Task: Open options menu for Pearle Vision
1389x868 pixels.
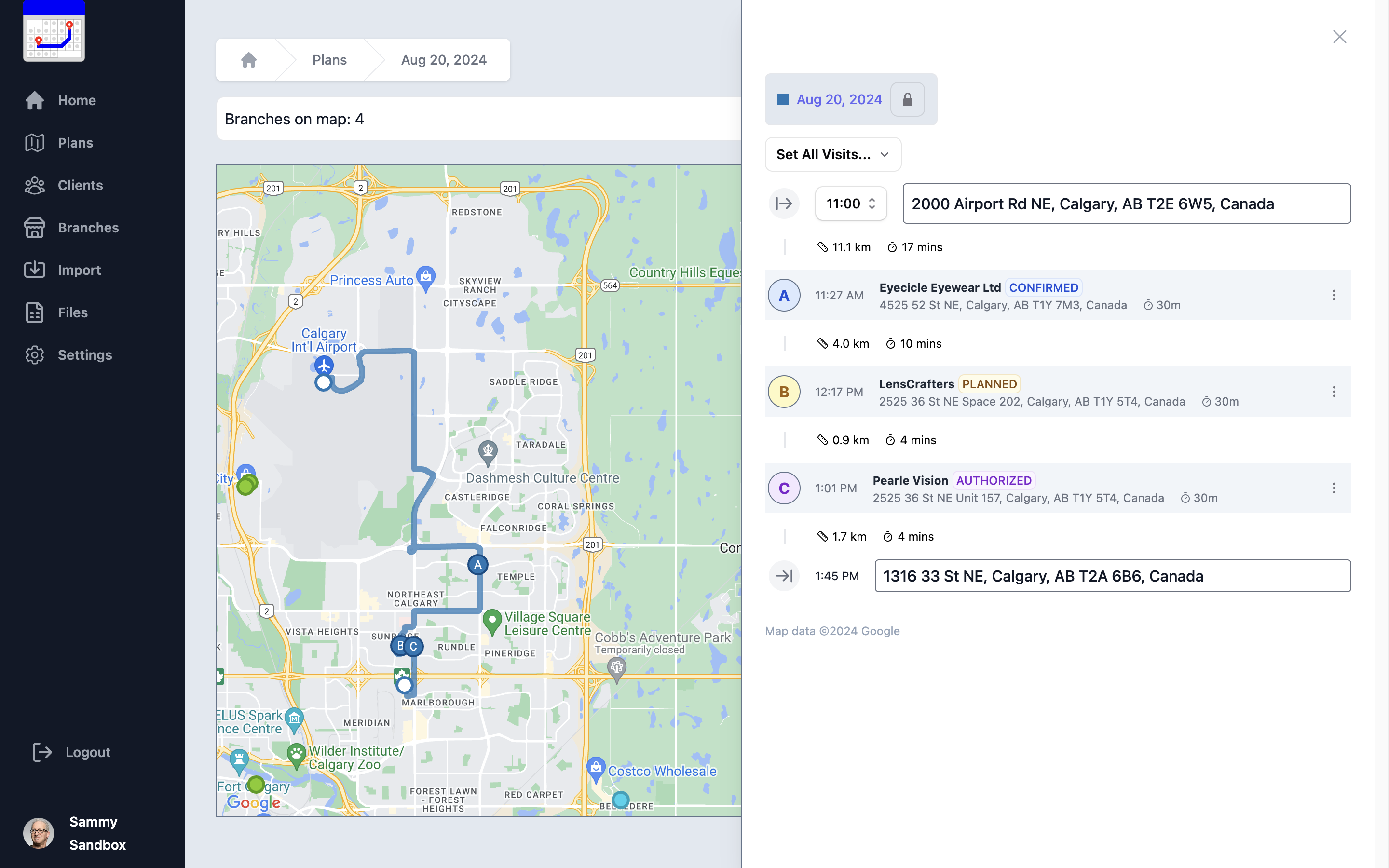Action: click(1334, 488)
